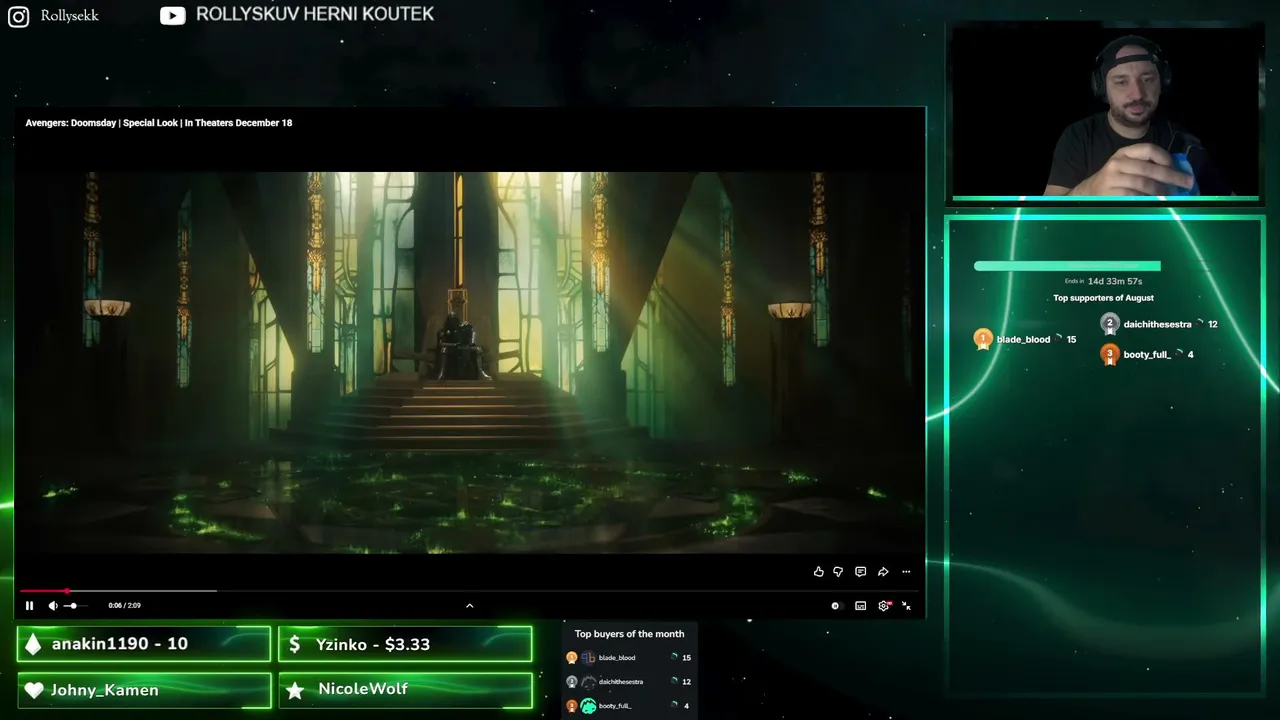Seek on the red video progress bar
Viewport: 1280px width, 720px height.
coord(470,591)
